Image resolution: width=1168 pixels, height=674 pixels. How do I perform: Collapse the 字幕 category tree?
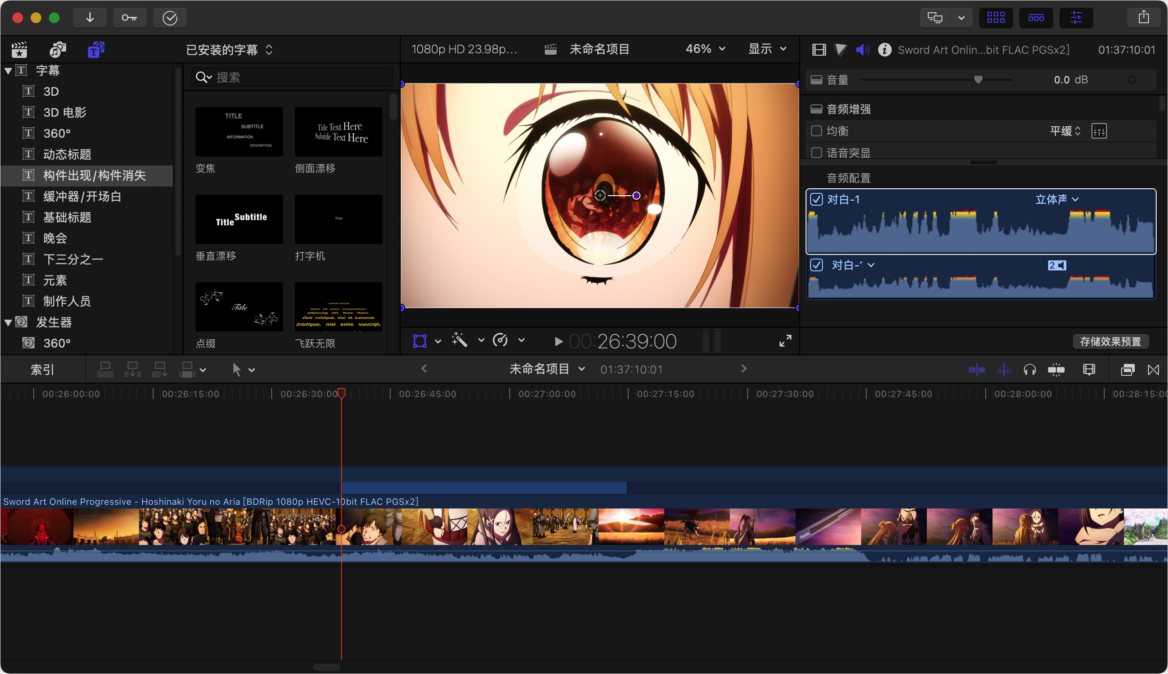click(8, 71)
